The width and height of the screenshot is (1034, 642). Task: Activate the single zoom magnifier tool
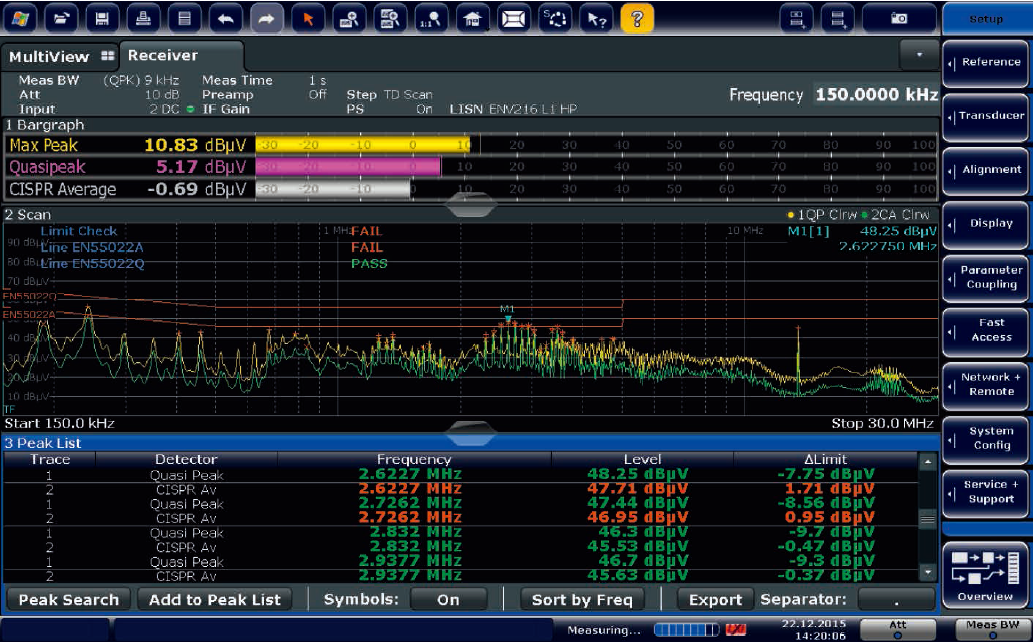(349, 18)
